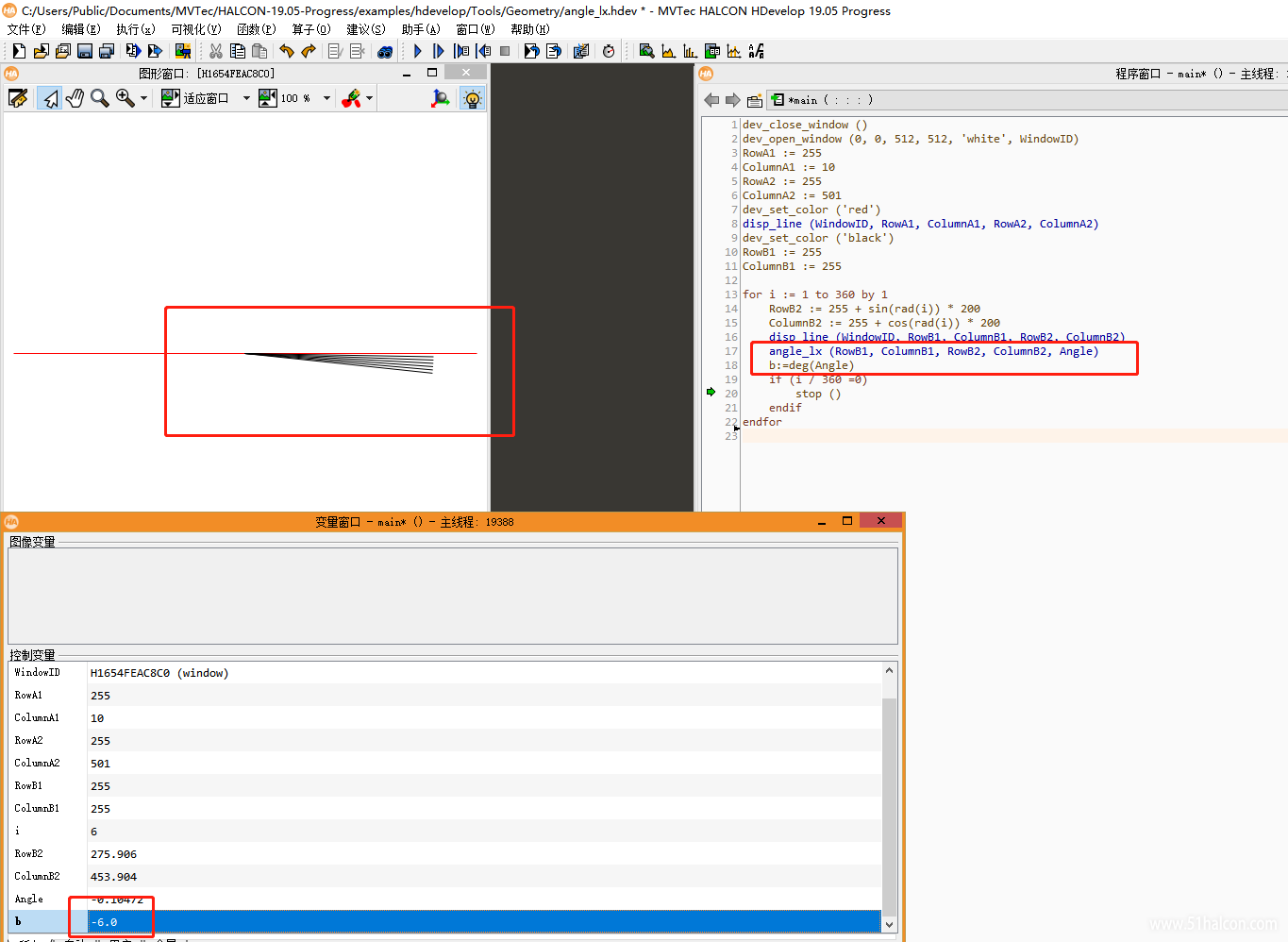The height and width of the screenshot is (942, 1288).
Task: Click the Cut scissors icon
Action: (216, 51)
